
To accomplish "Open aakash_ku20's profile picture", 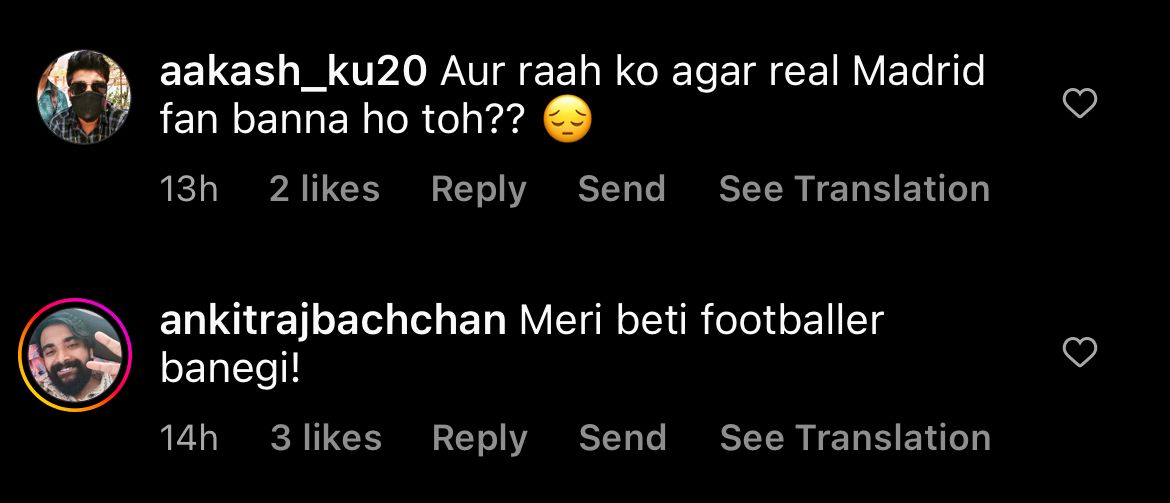I will tap(83, 97).
